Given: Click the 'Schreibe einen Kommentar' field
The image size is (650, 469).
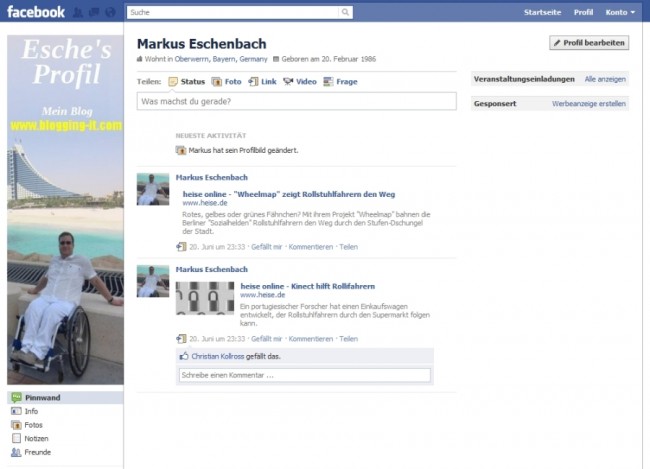Looking at the screenshot, I should [x=305, y=375].
